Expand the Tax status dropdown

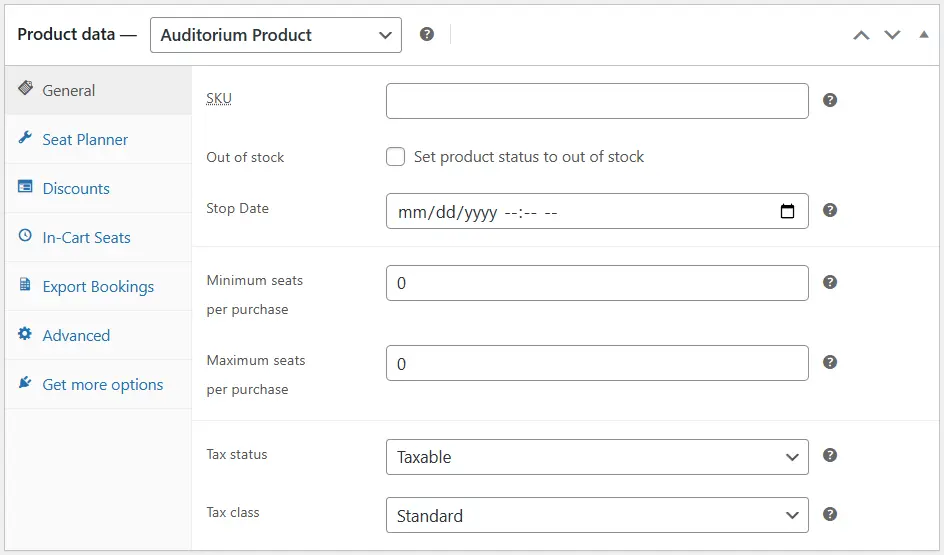[596, 457]
